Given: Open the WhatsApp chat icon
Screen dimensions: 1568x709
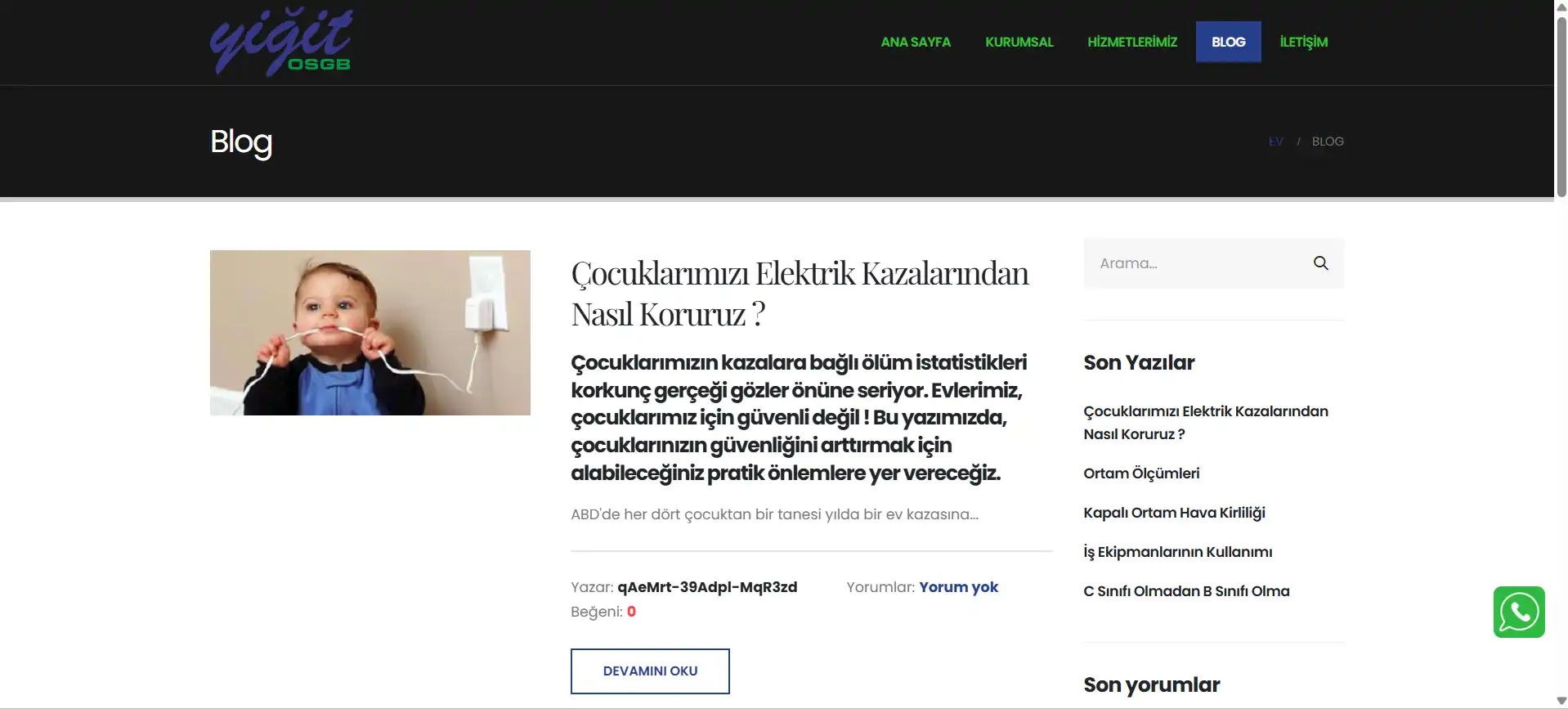Looking at the screenshot, I should pyautogui.click(x=1518, y=612).
